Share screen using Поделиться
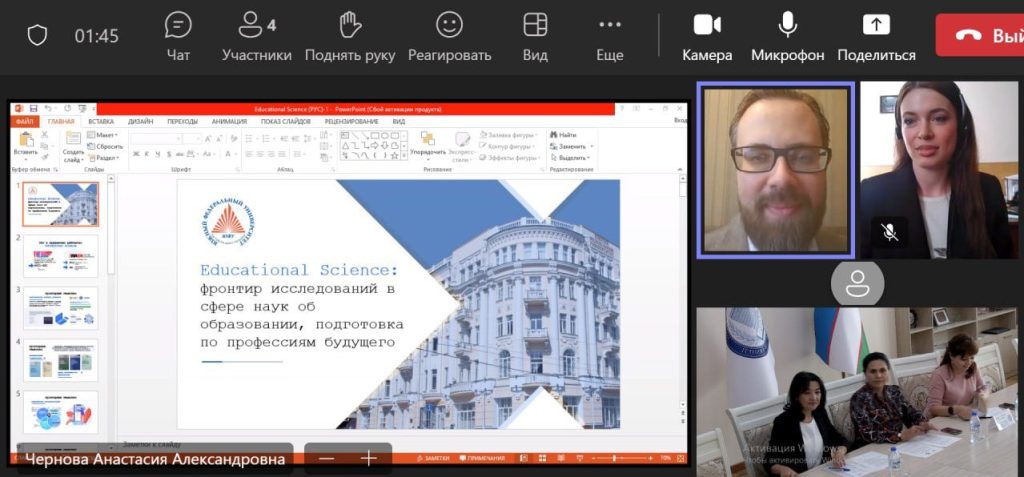Screen dimensions: 1024x477 tap(876, 36)
